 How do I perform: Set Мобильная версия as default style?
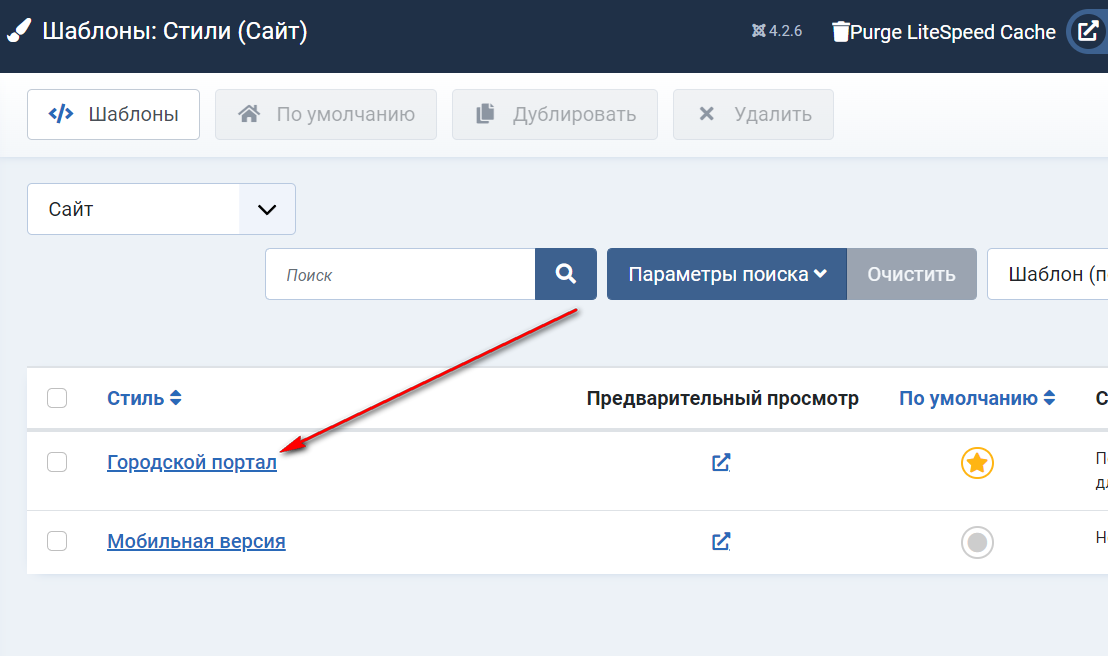click(977, 542)
